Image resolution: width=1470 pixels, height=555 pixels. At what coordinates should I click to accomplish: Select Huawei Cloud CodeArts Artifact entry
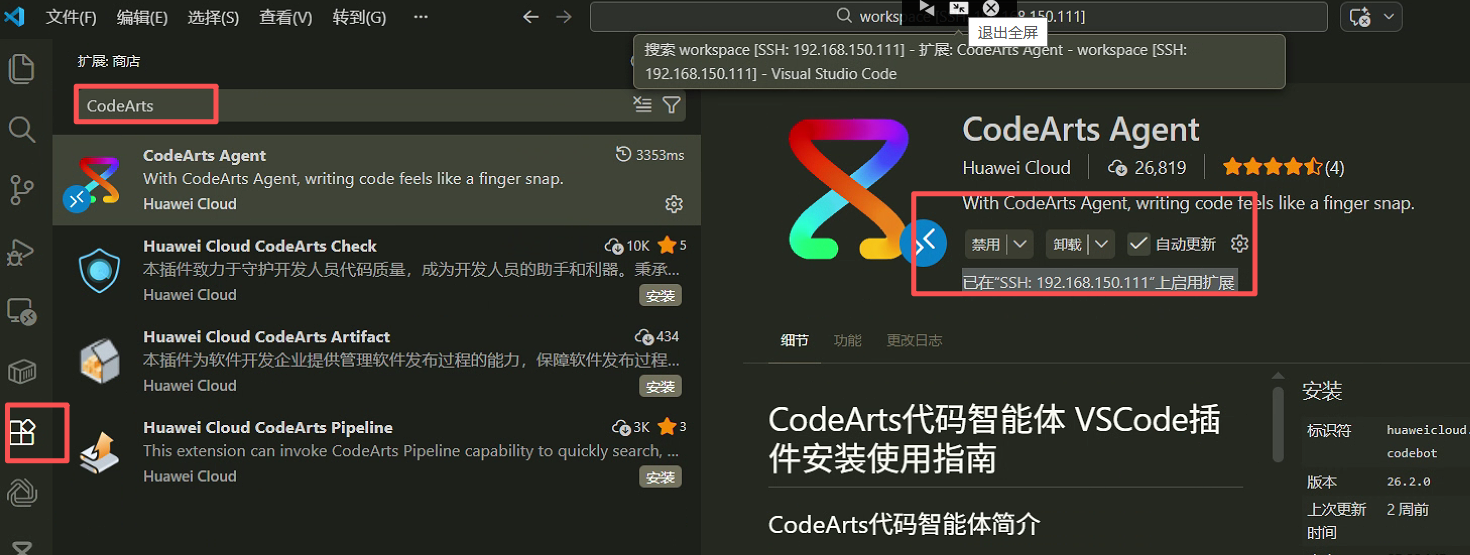click(x=377, y=362)
